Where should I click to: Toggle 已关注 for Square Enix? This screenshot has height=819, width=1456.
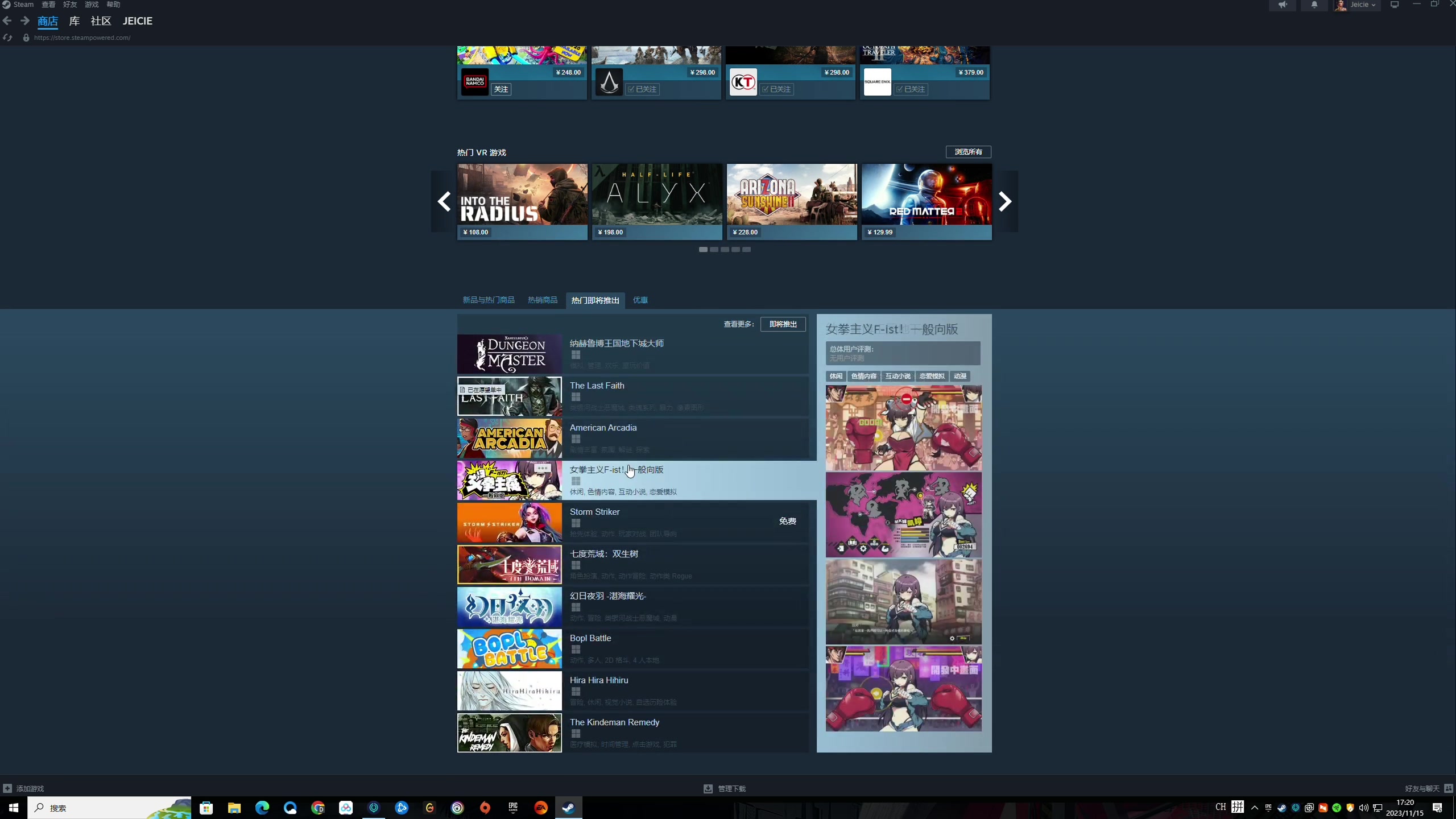tap(911, 89)
